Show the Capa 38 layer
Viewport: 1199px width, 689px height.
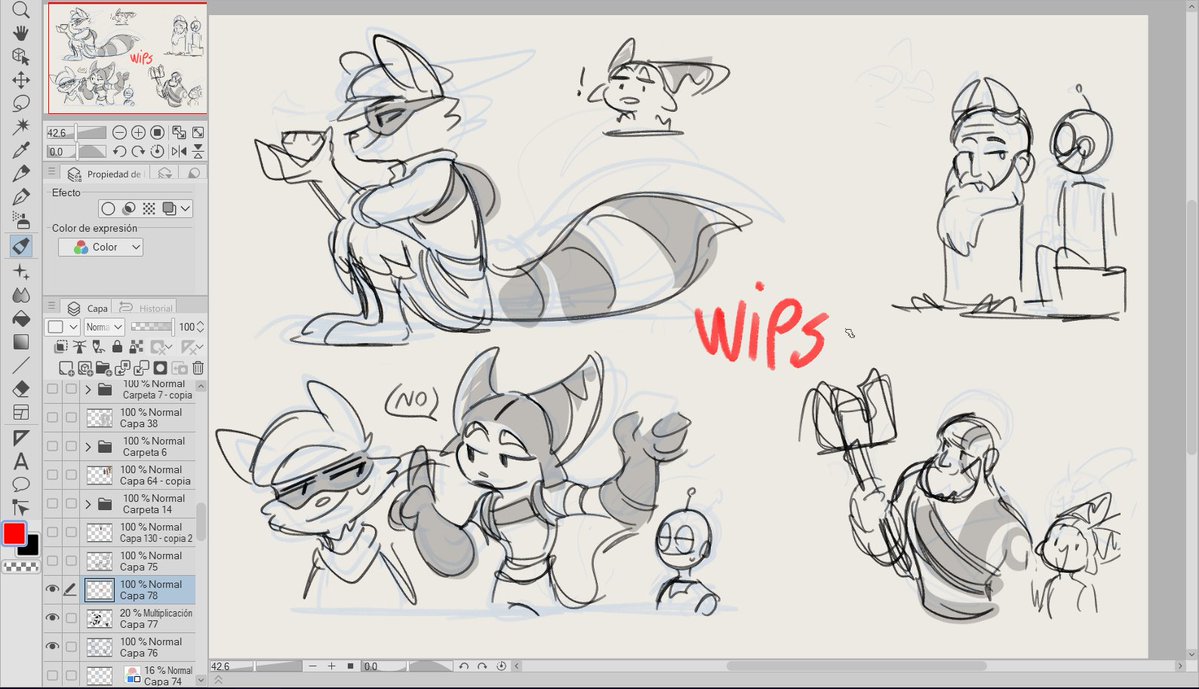(x=52, y=418)
